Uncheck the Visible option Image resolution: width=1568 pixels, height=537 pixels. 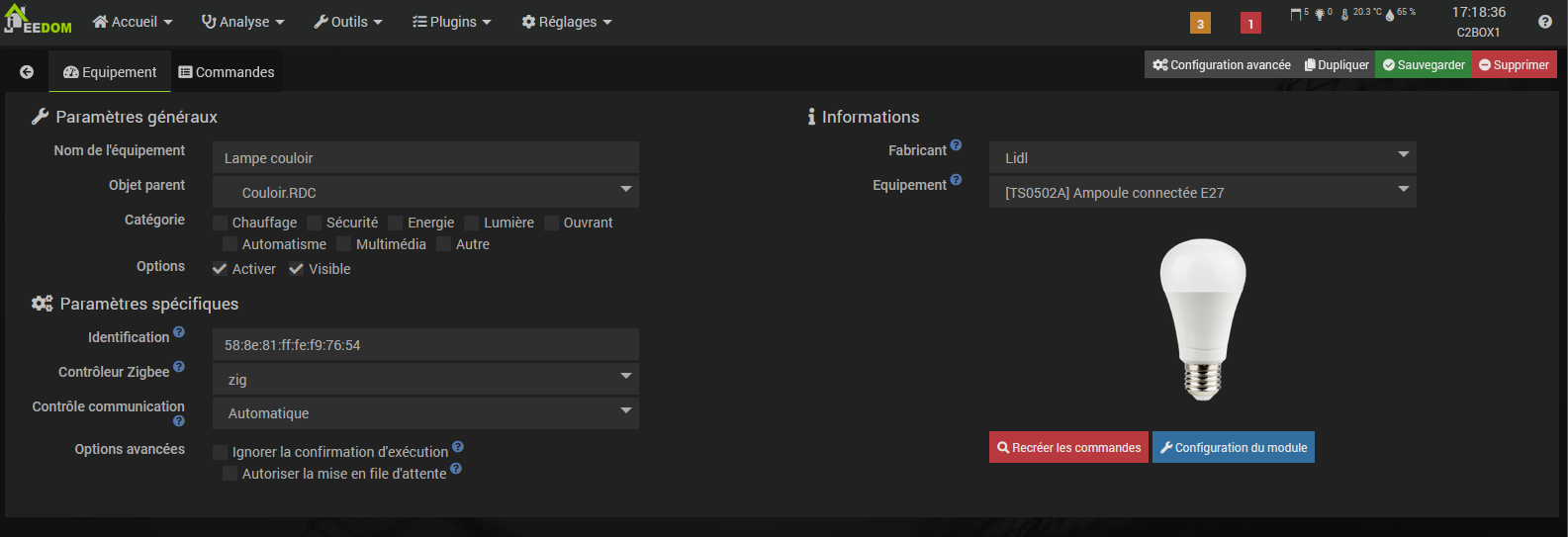[296, 269]
